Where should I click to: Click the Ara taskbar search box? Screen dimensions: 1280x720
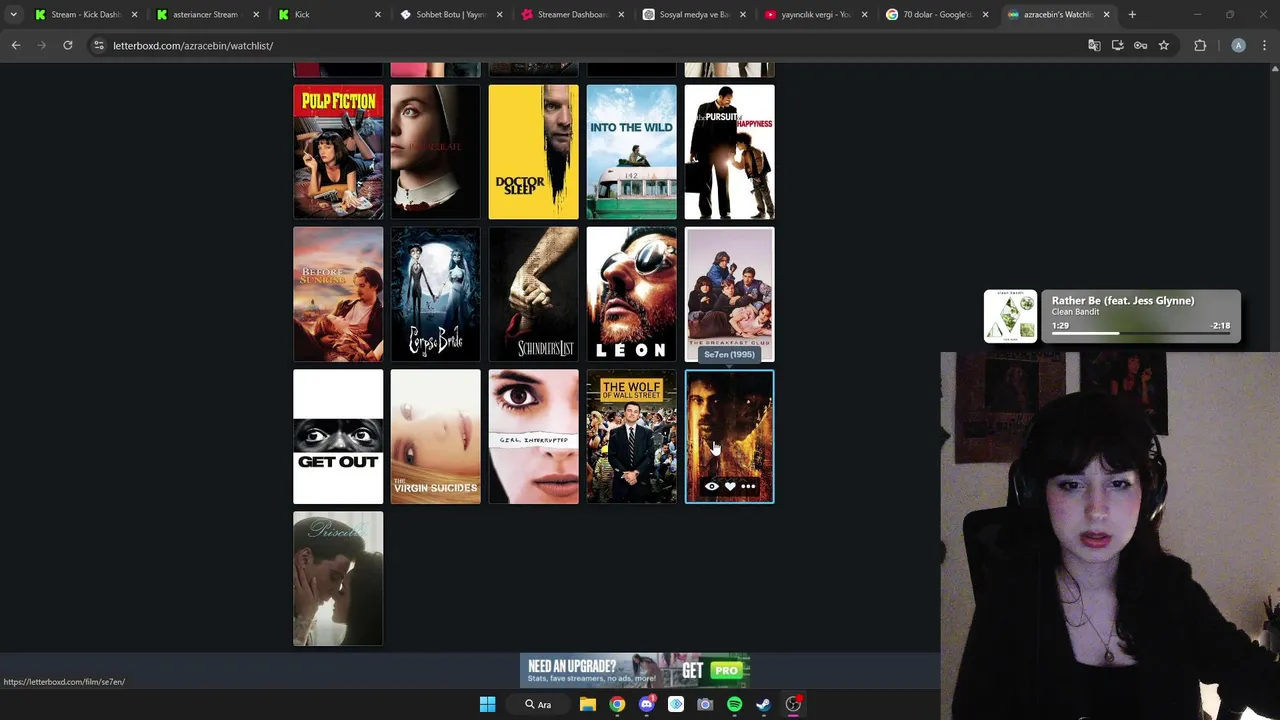pos(540,704)
